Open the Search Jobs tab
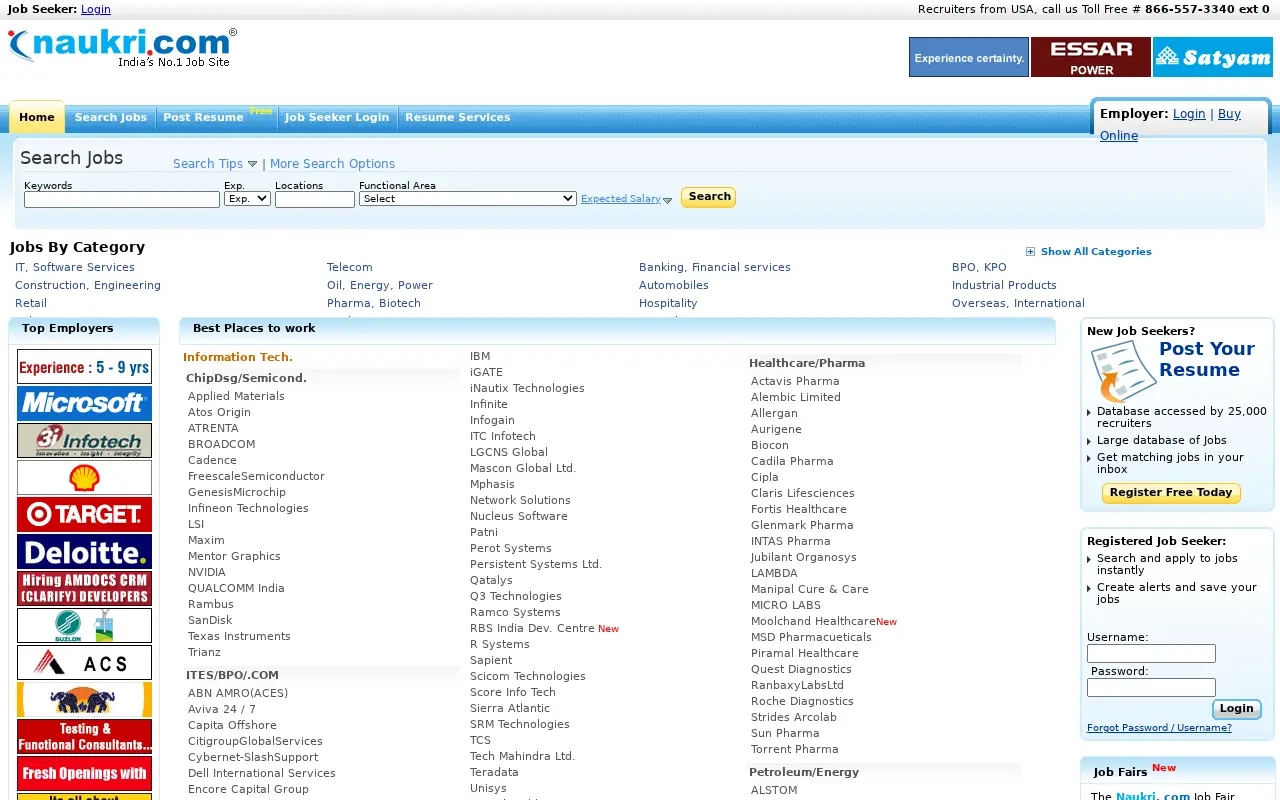Viewport: 1280px width, 800px height. coord(111,117)
